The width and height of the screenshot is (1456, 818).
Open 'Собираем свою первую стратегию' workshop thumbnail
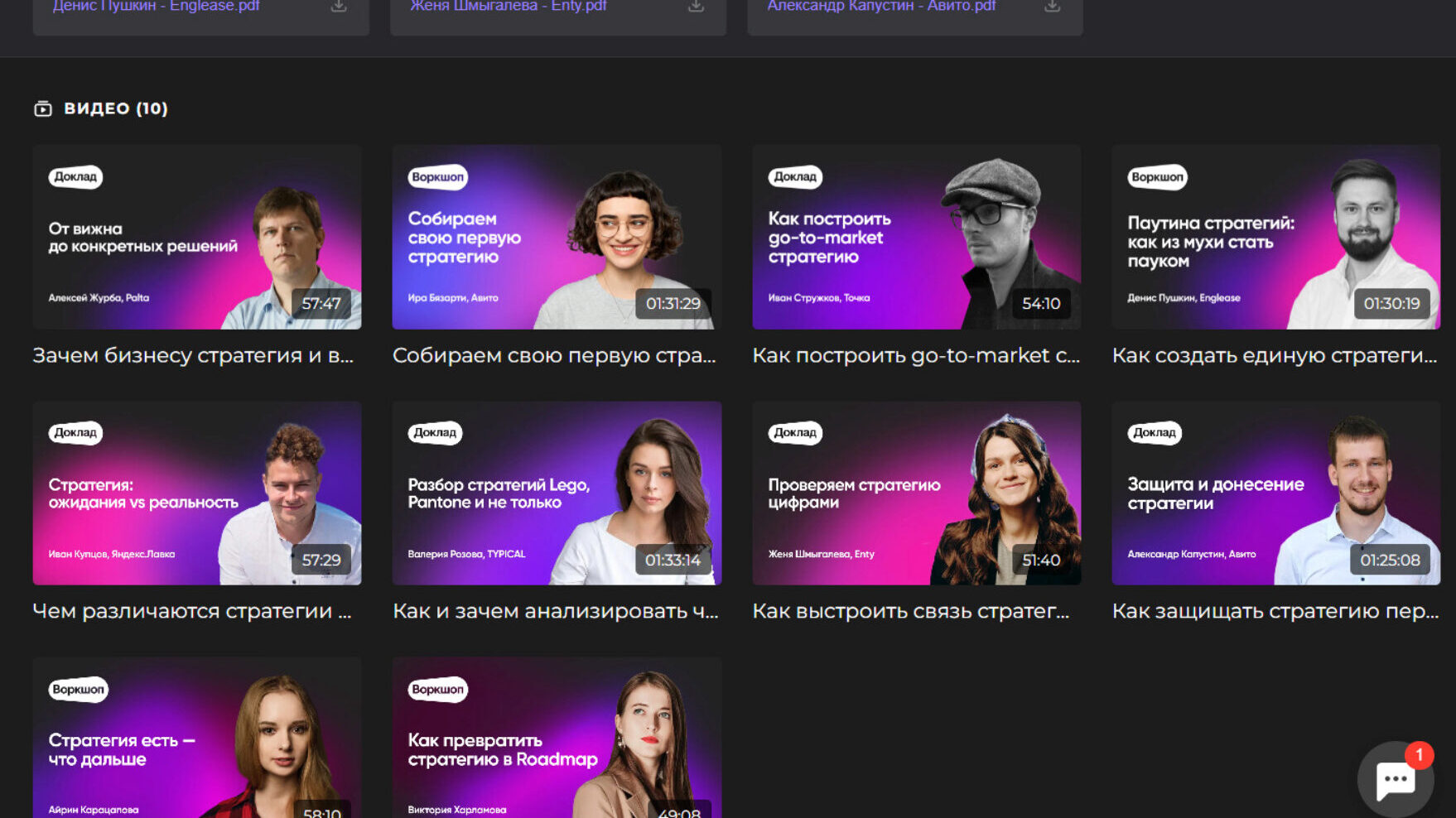point(557,237)
